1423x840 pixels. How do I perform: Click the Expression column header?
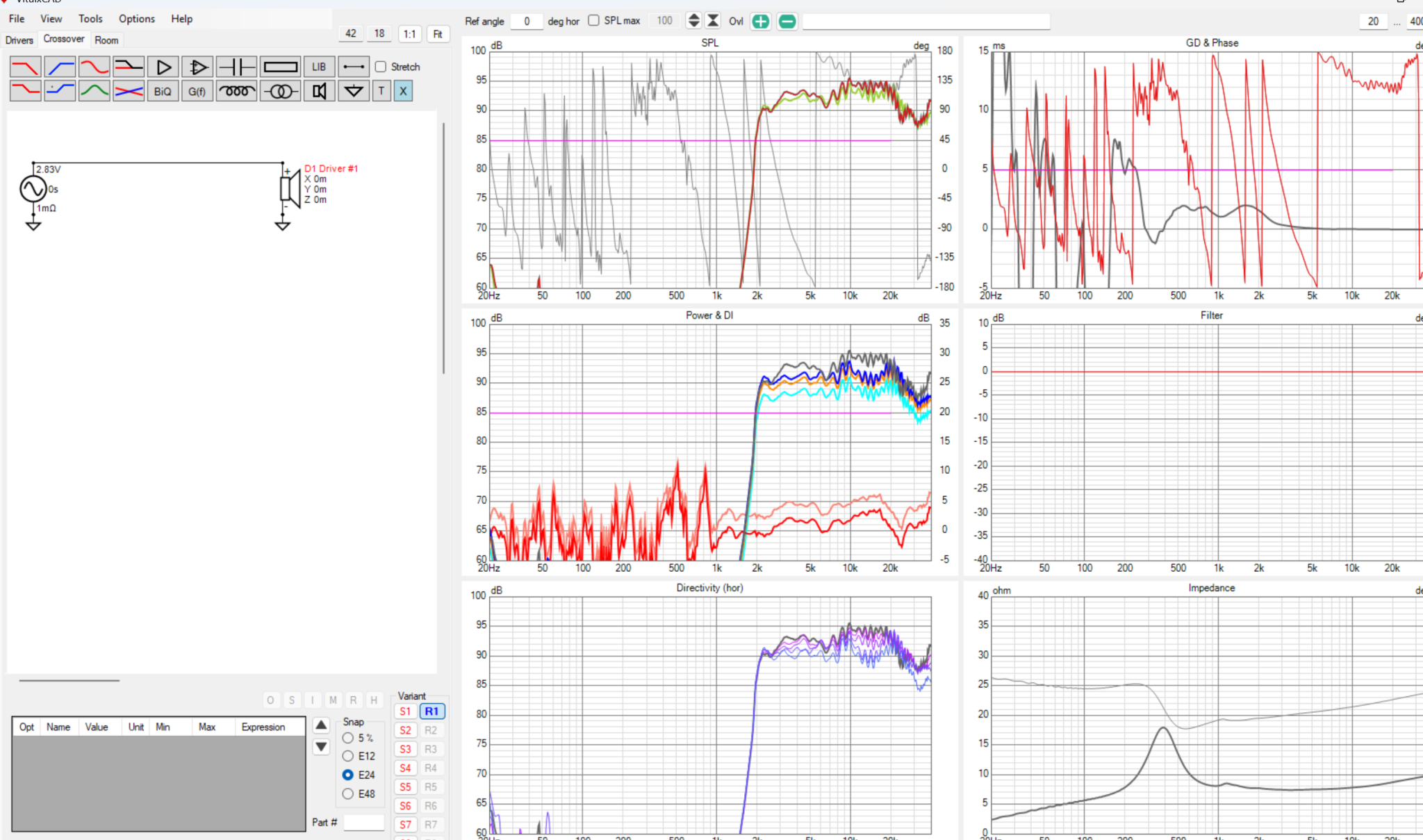[263, 727]
